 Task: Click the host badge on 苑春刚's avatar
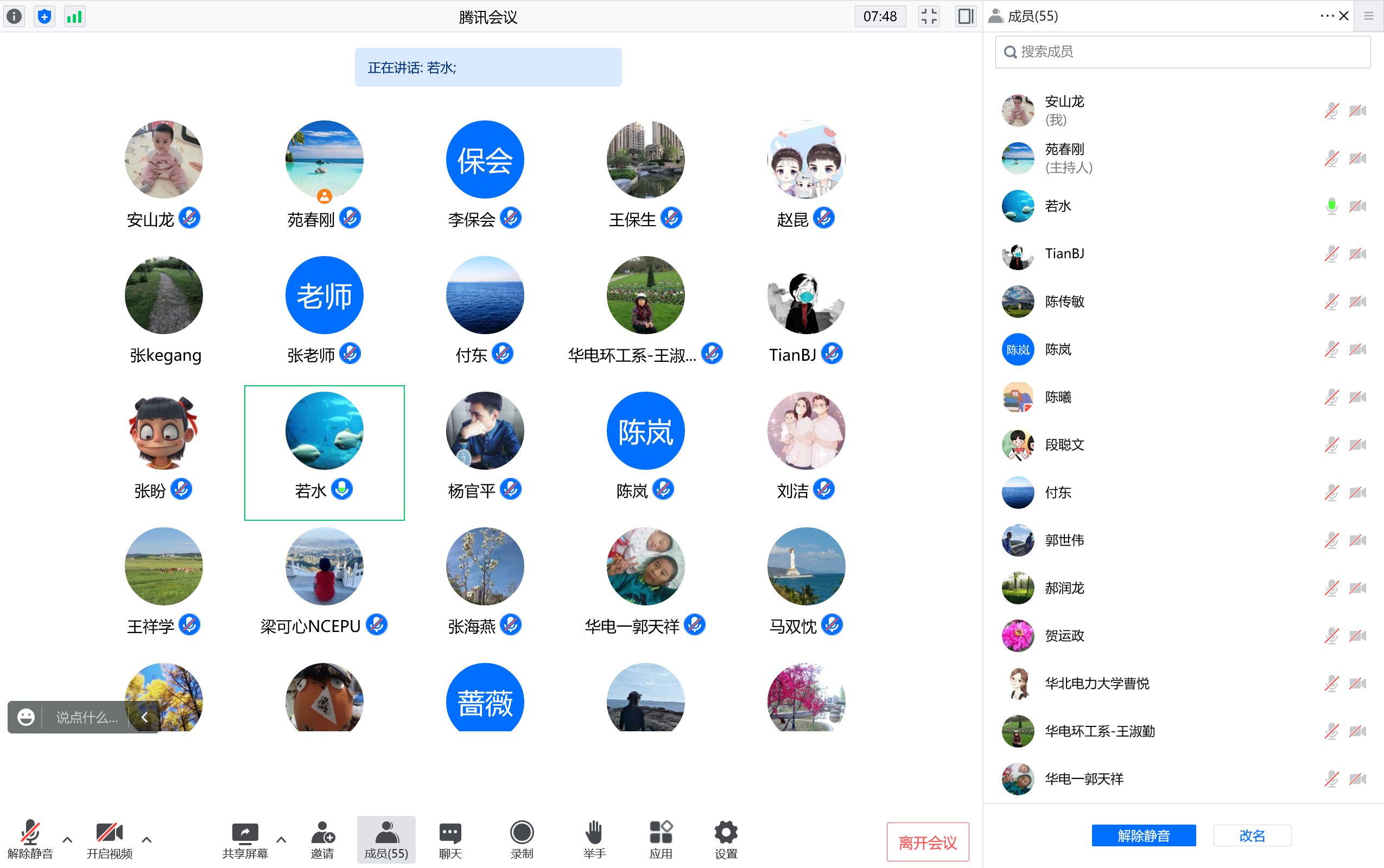[325, 196]
